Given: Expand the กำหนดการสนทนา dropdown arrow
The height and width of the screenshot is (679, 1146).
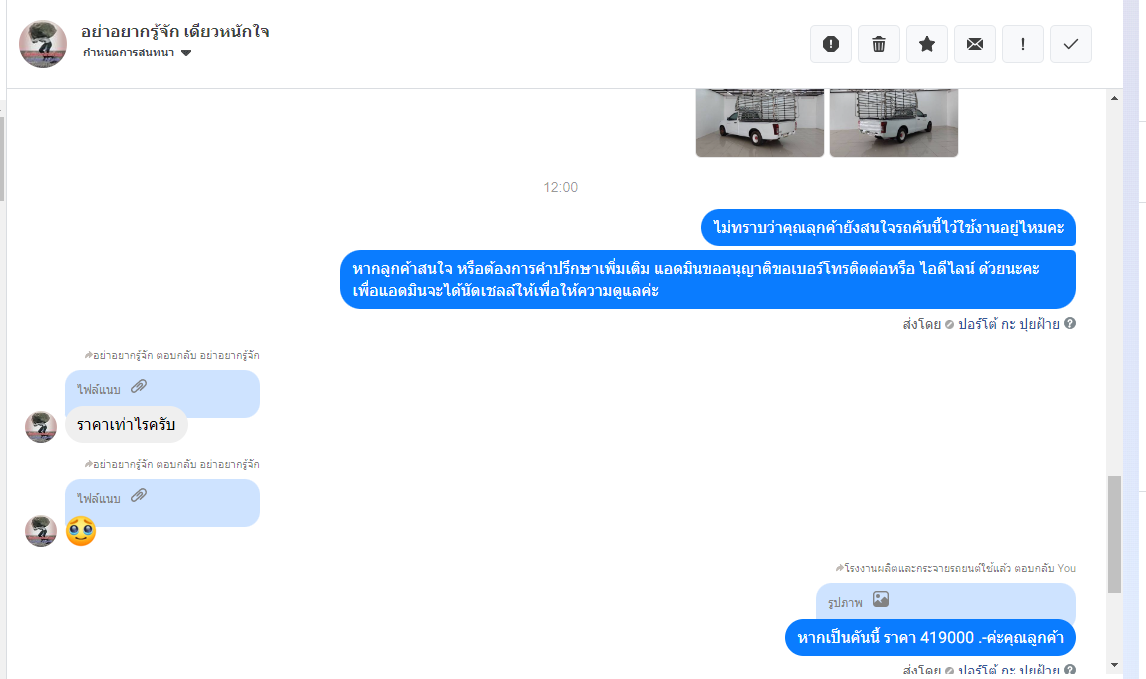Looking at the screenshot, I should (186, 53).
